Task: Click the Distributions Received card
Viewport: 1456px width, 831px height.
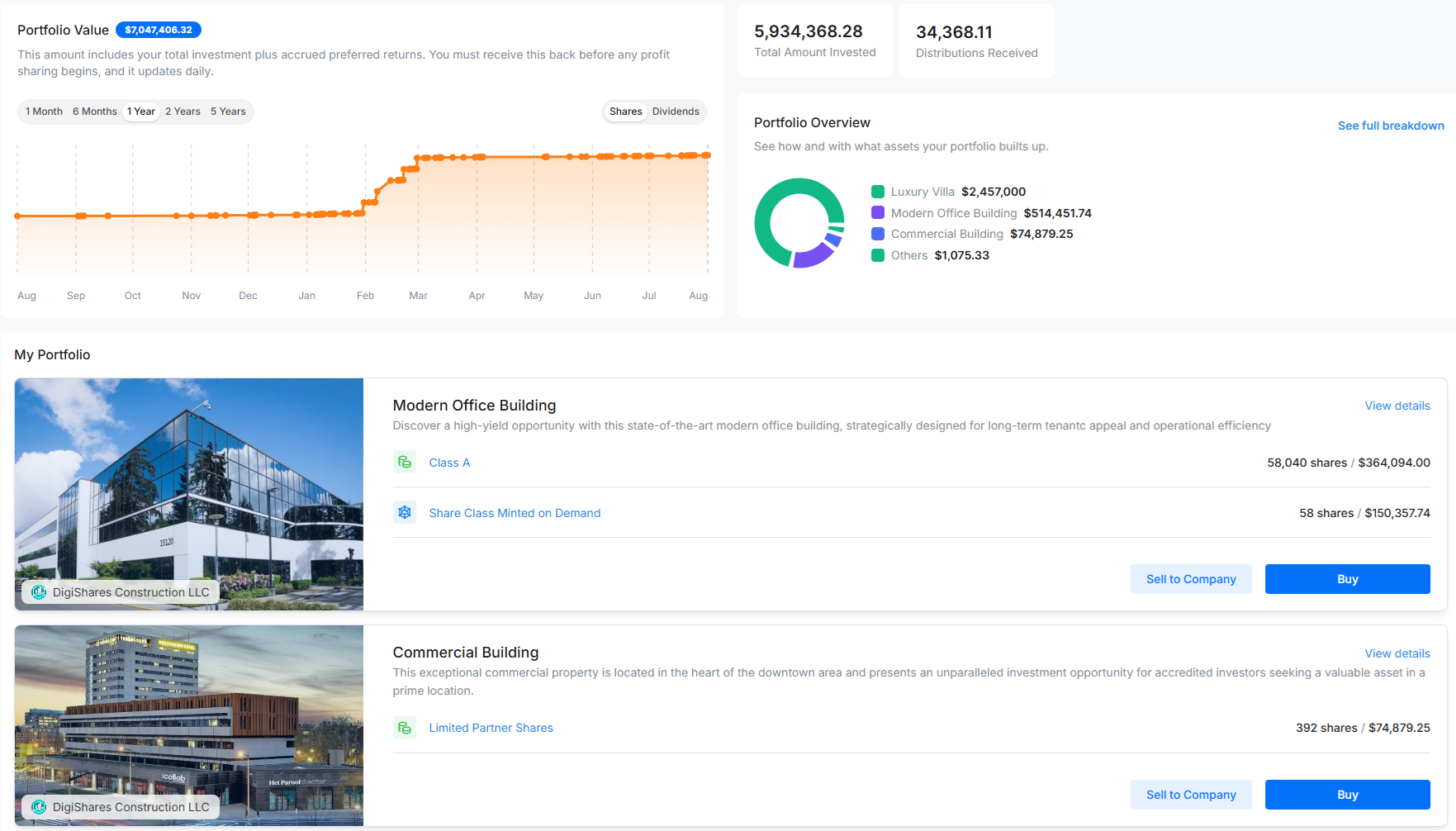Action: pos(977,41)
